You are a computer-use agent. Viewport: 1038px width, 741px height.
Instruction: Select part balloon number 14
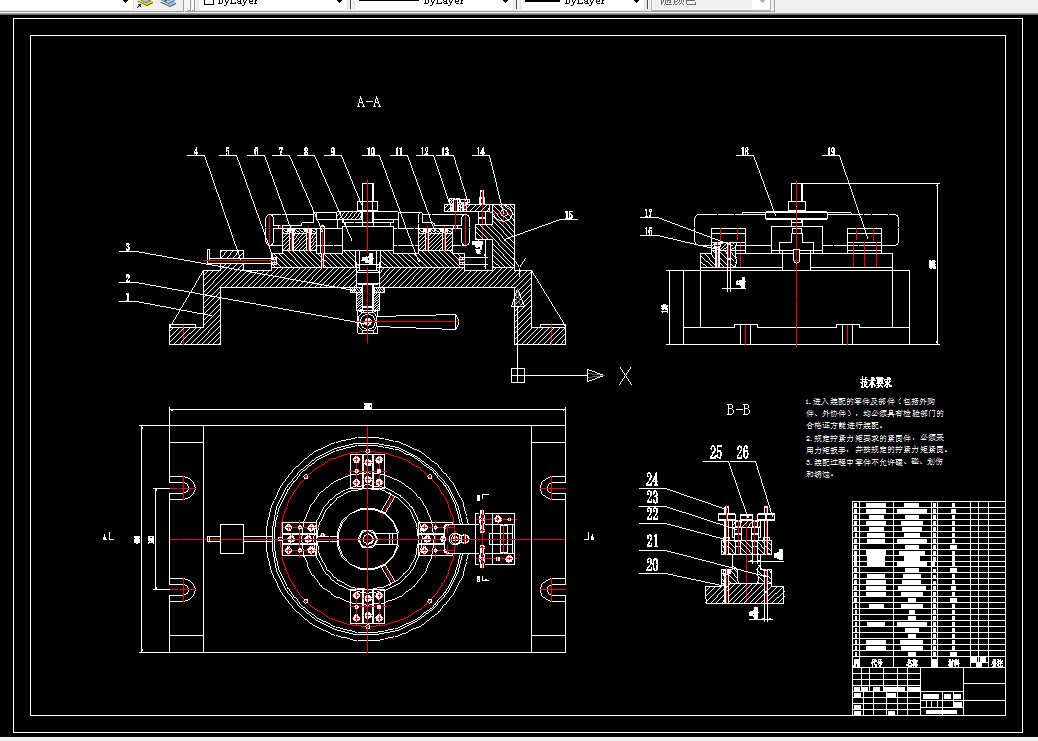pos(481,152)
